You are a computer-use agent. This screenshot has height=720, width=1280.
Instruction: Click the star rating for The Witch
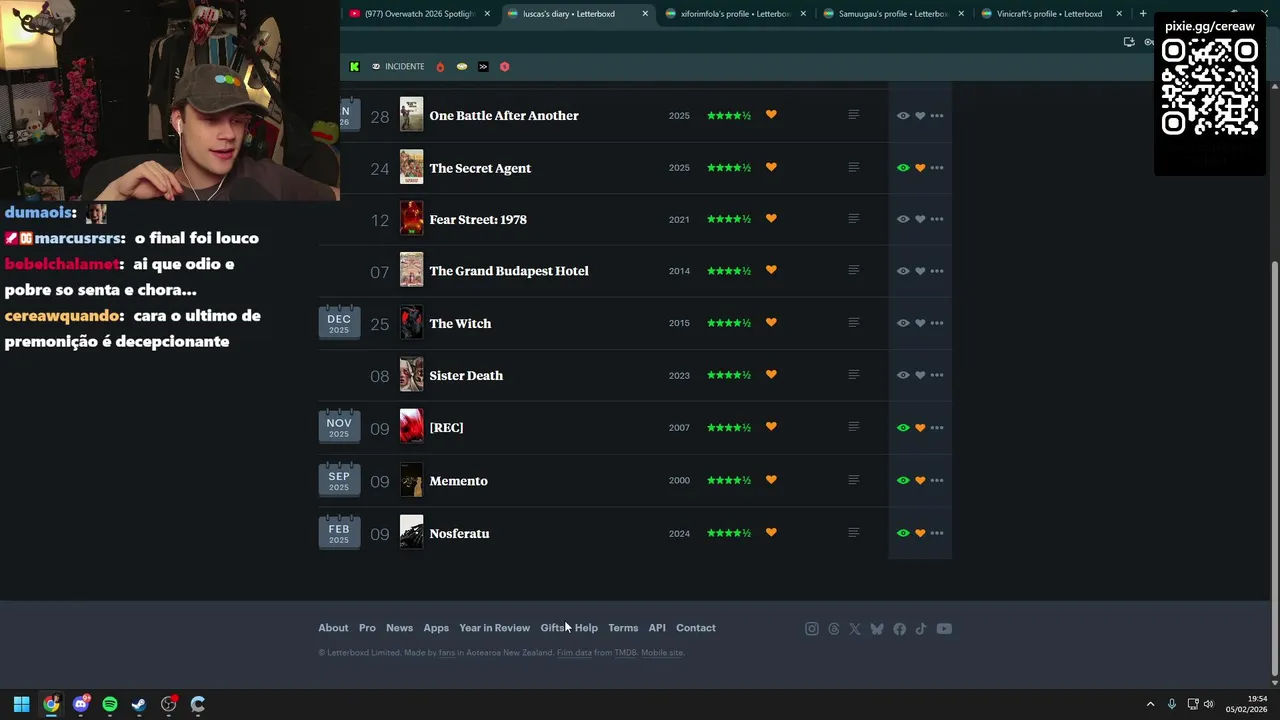coord(729,323)
